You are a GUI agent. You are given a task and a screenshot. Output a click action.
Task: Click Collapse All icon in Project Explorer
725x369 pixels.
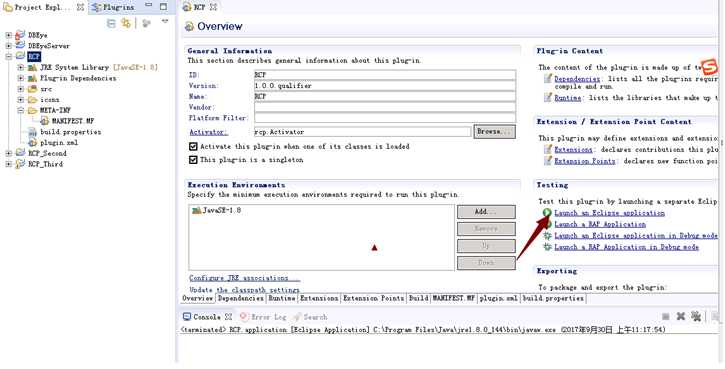(111, 23)
